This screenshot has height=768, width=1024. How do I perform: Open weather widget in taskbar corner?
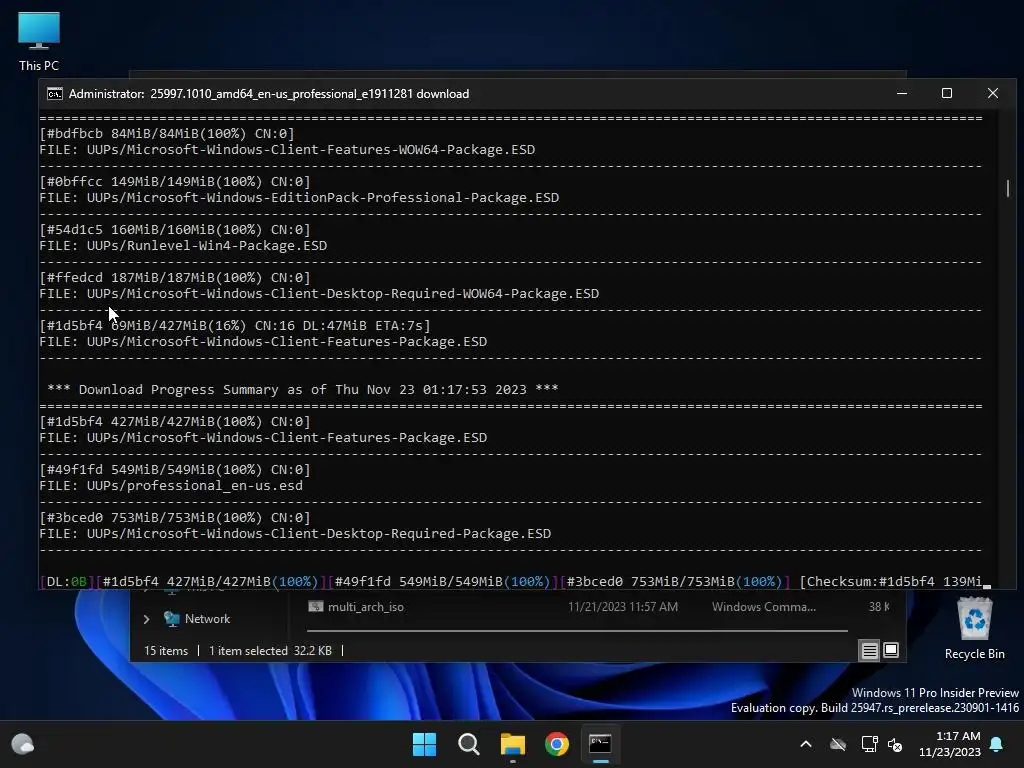23,744
